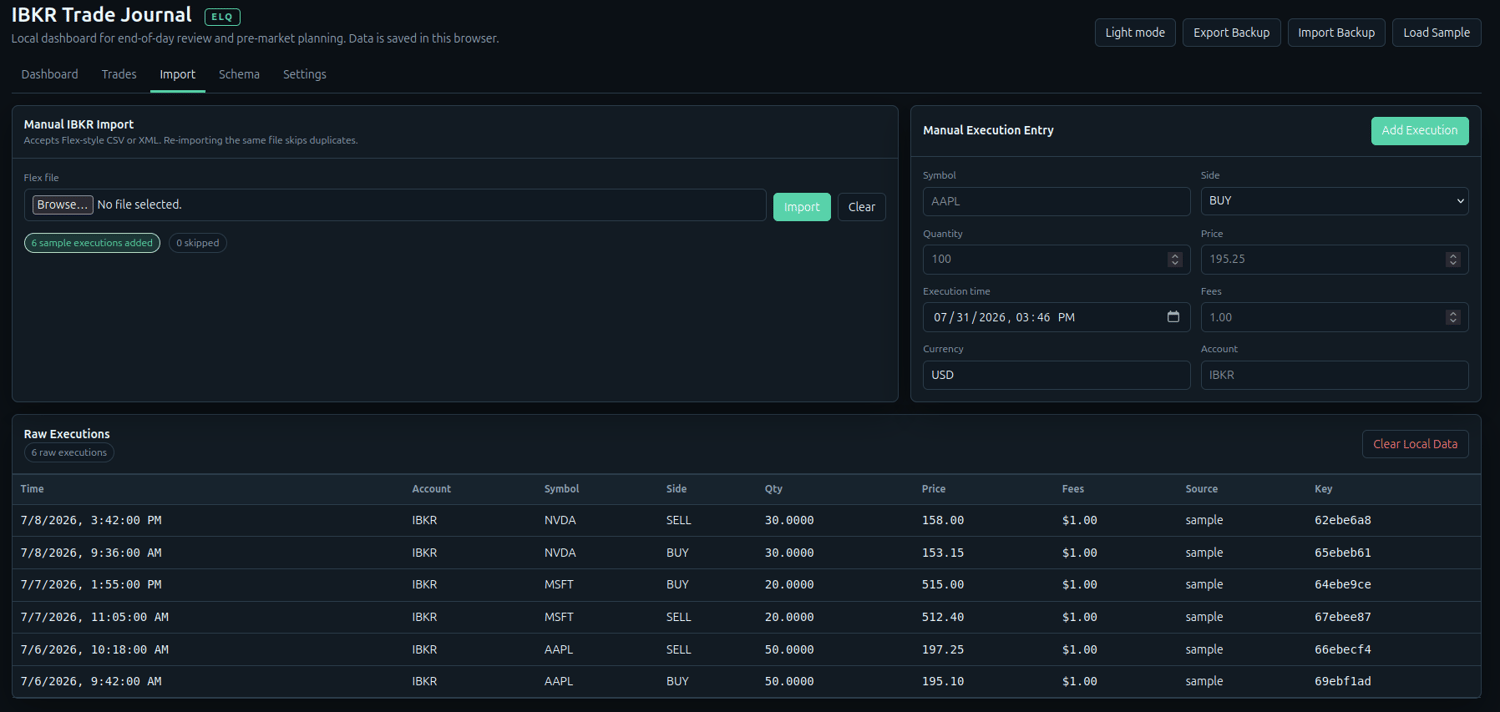Select the 7/6/2026, 9:42:00 AM row time
Image resolution: width=1500 pixels, height=712 pixels.
pos(91,681)
